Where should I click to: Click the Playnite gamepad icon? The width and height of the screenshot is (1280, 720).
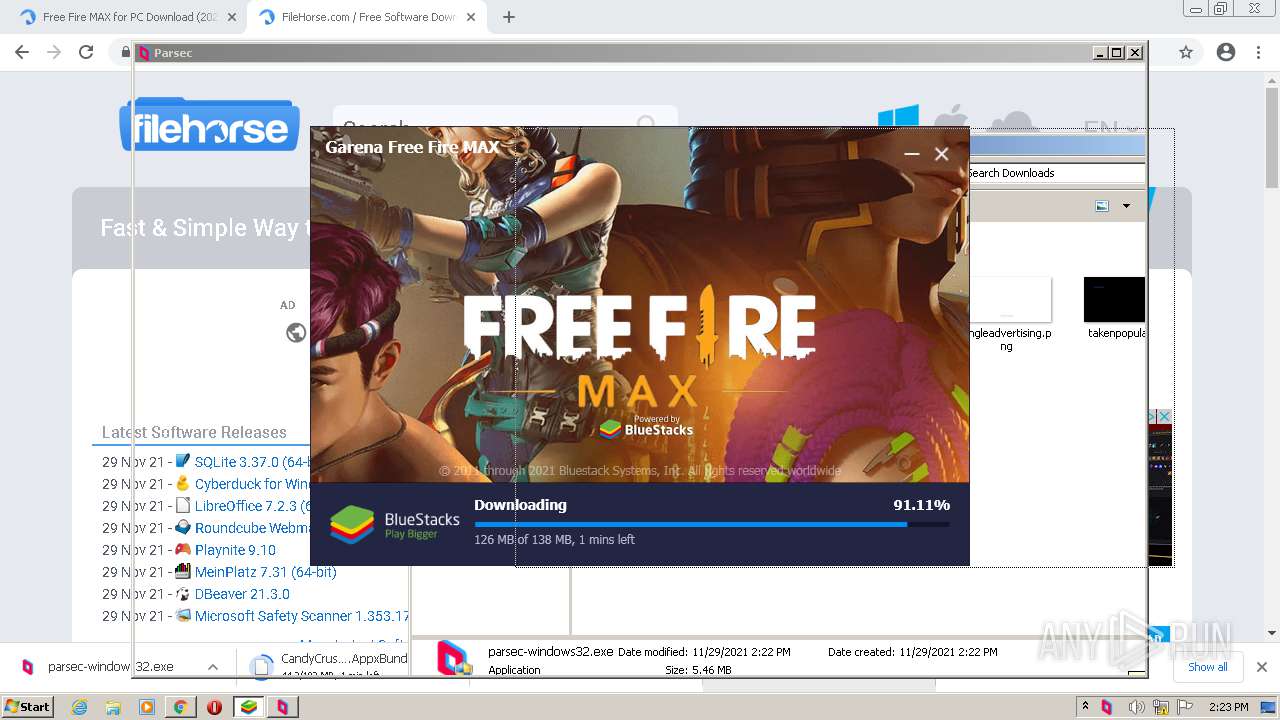tap(183, 549)
